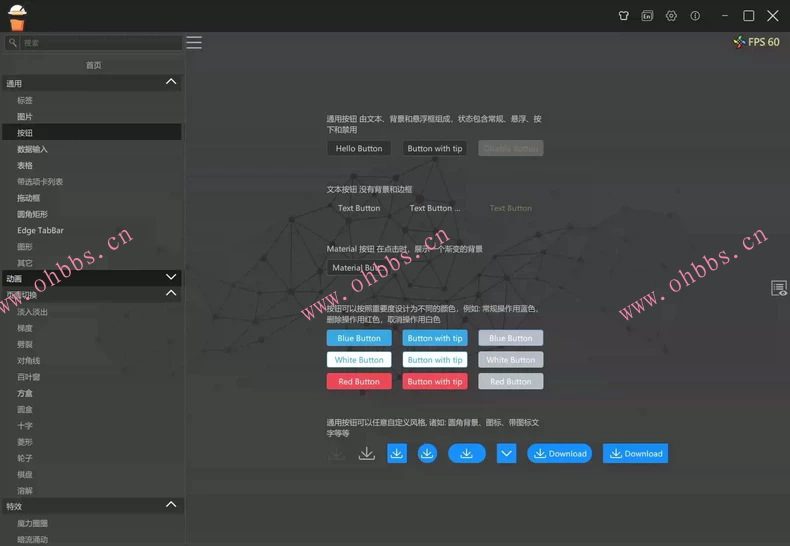Click the greyed-out disabled Red Button

tap(510, 381)
